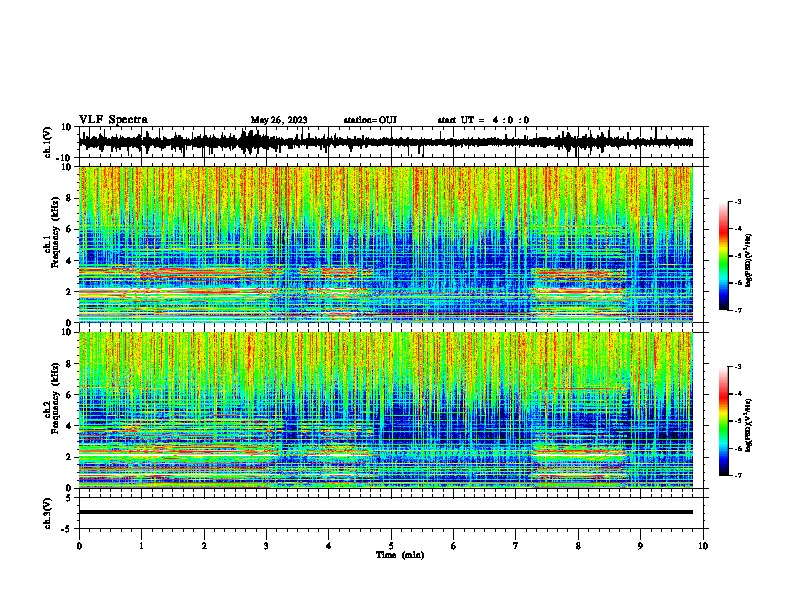Click the "start UT = 4 : 0 : 0" text
Image resolution: width=792 pixels, height=612 pixels.
(x=483, y=120)
